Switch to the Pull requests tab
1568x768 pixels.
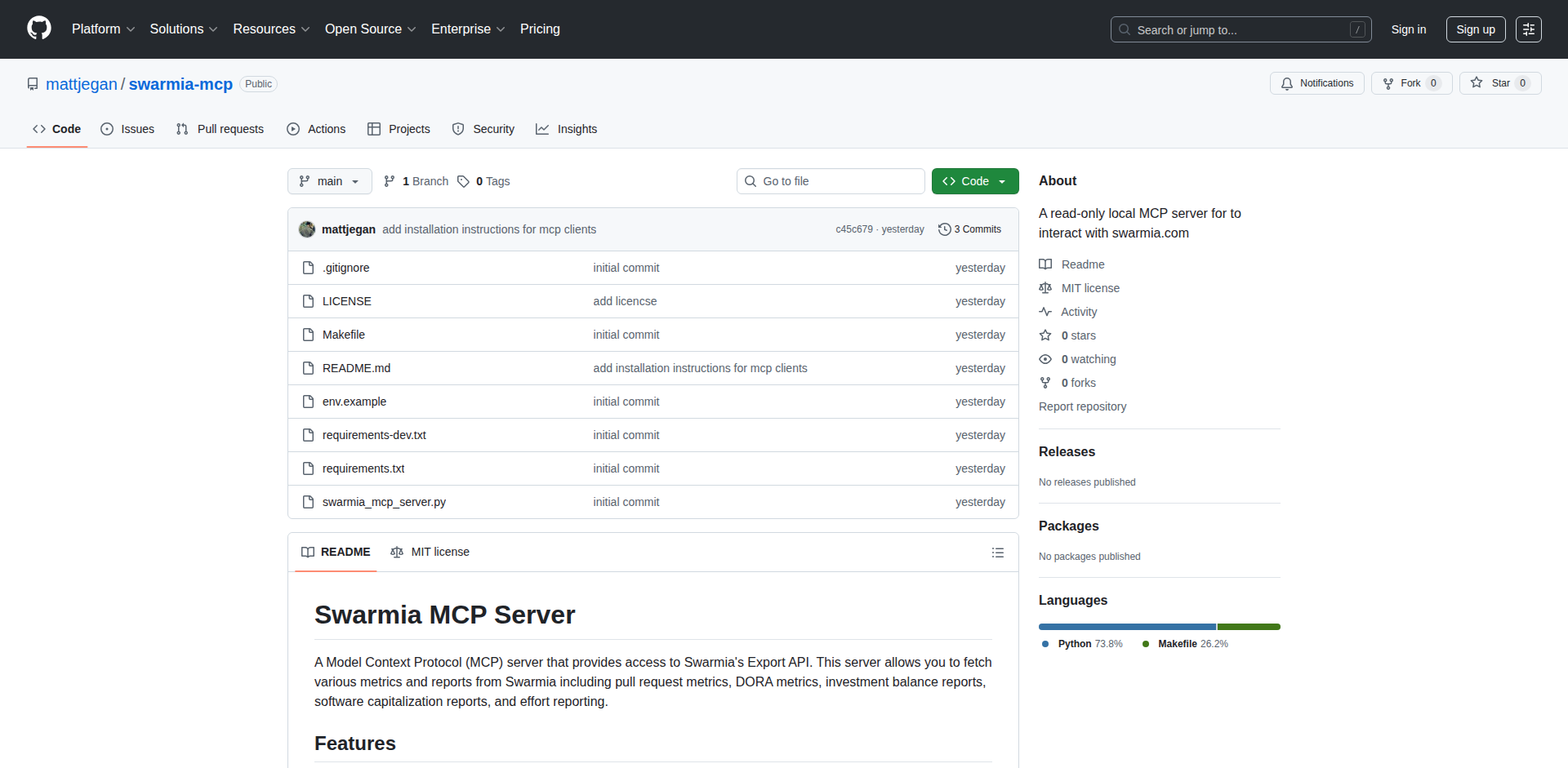point(220,129)
